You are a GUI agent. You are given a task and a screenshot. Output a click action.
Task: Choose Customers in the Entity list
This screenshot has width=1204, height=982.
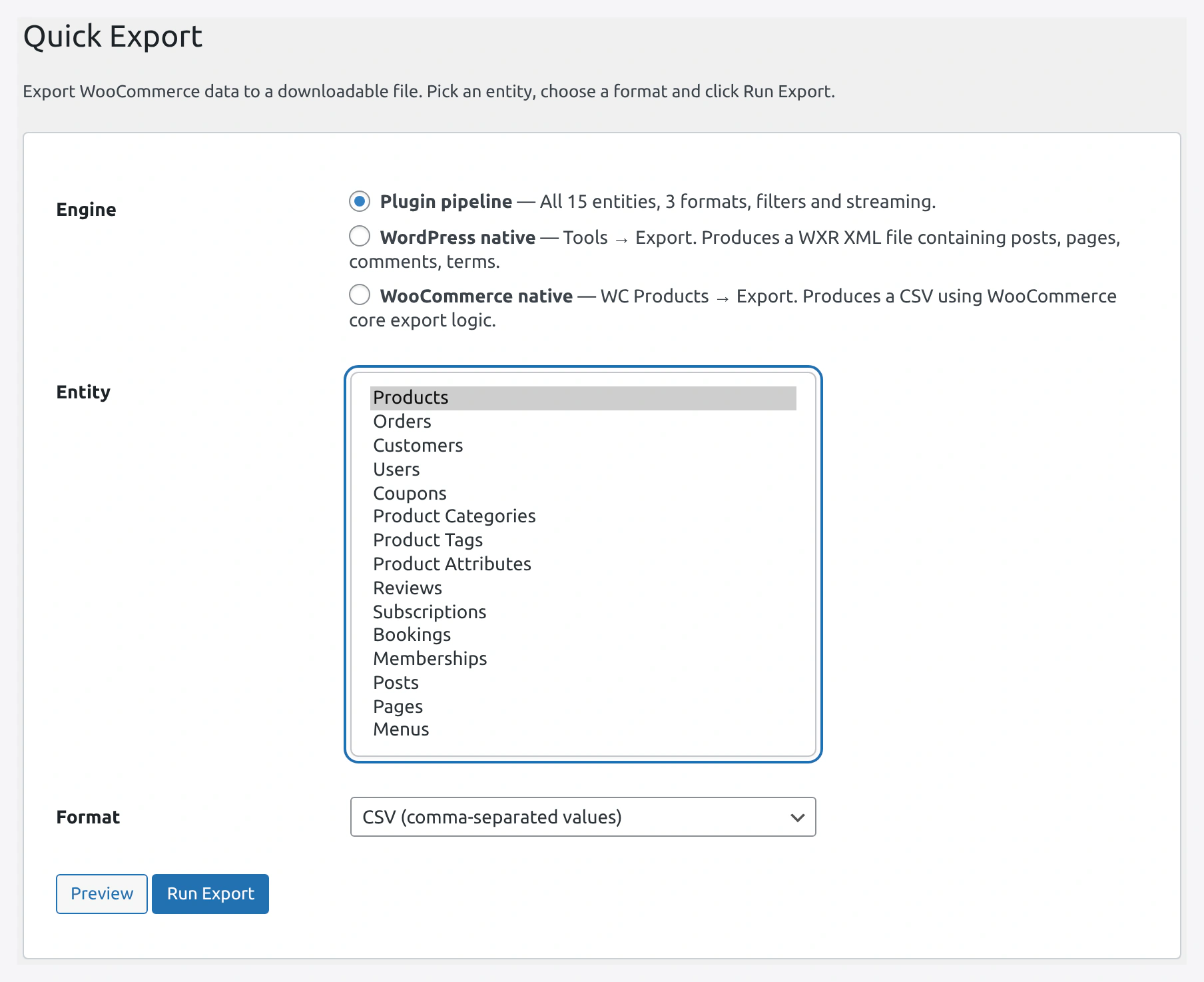pos(583,446)
